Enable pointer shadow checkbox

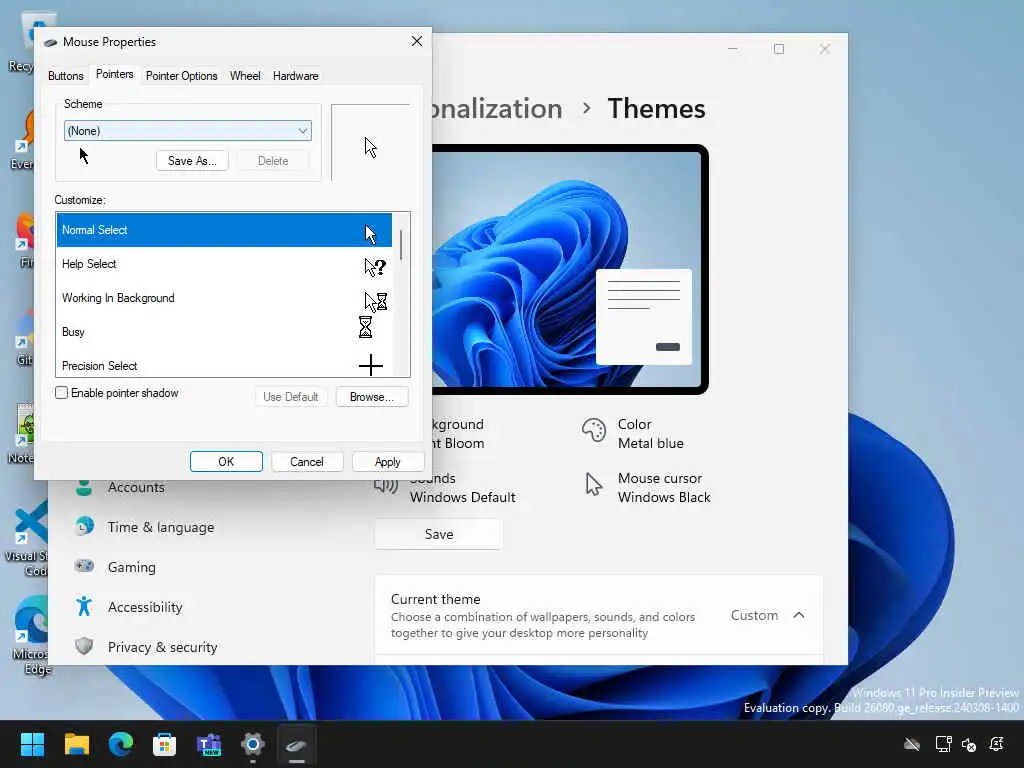[61, 392]
